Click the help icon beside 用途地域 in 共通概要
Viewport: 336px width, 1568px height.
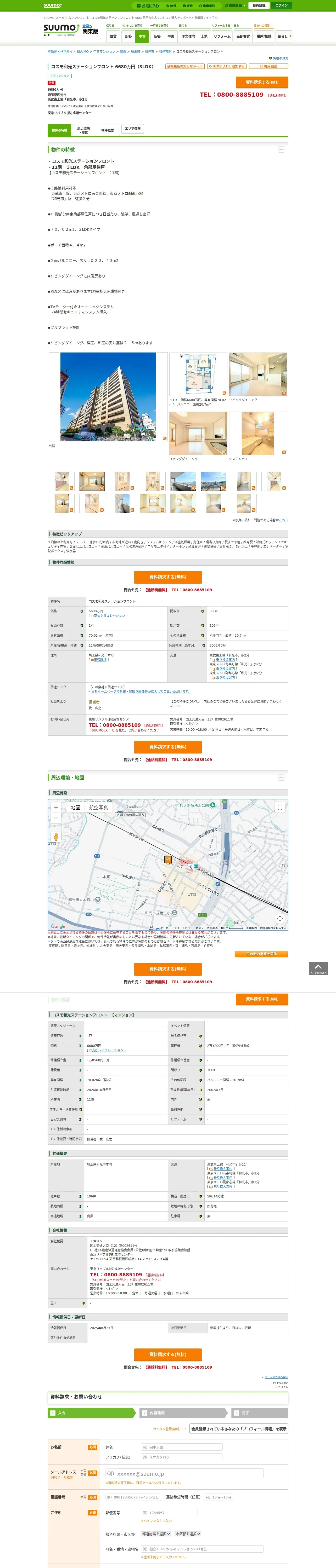point(80,1216)
